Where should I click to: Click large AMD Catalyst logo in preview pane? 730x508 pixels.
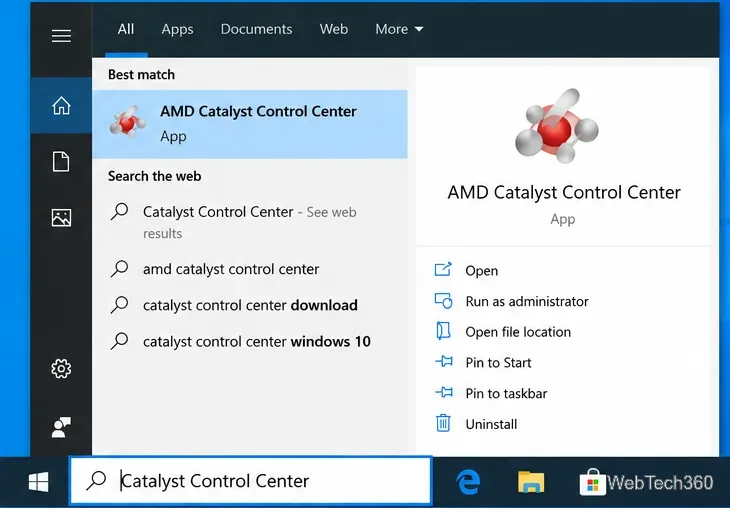pyautogui.click(x=556, y=127)
